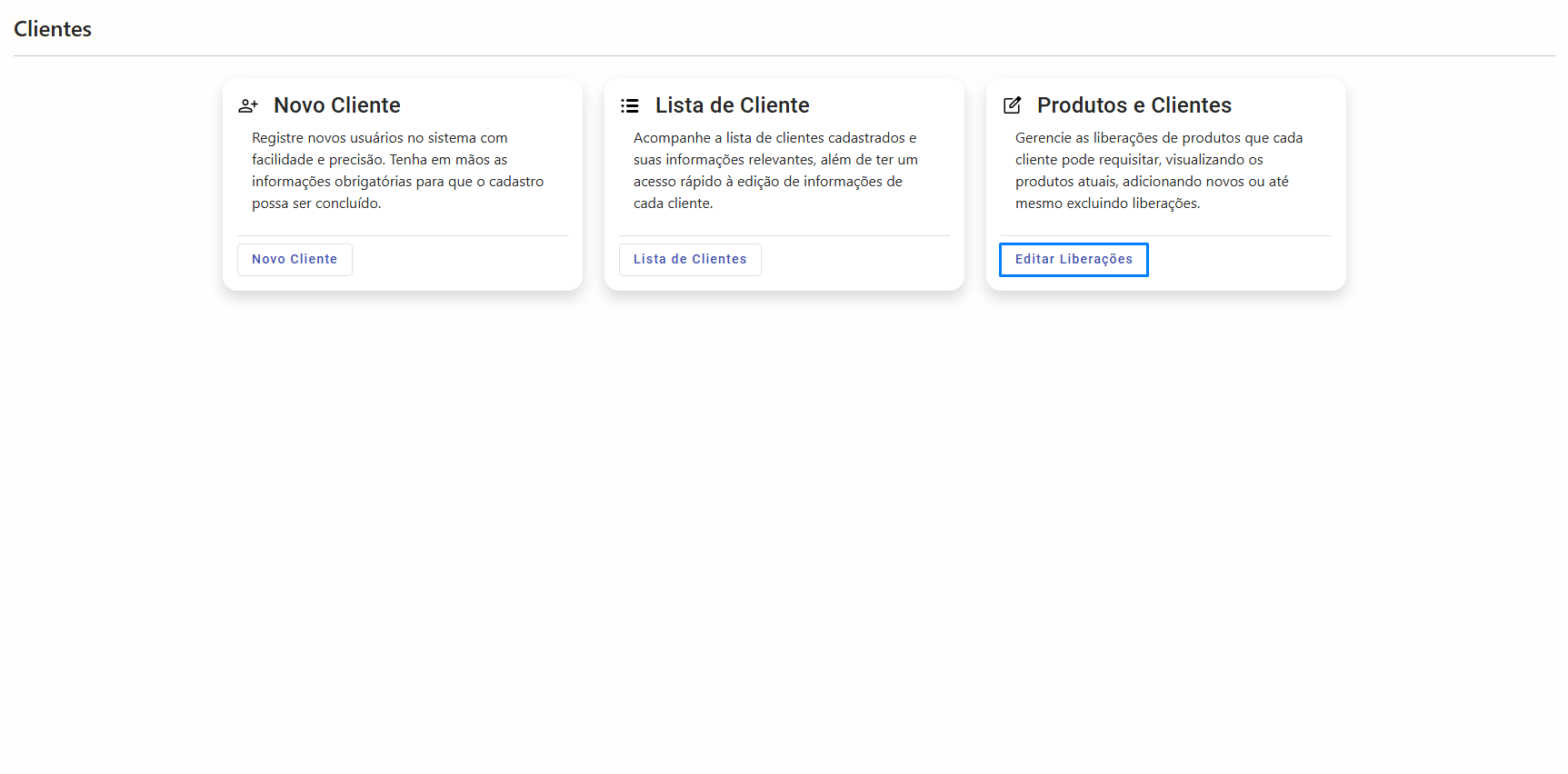Select the Produtos e Clientes card heading
The height and width of the screenshot is (774, 1568).
1134,105
